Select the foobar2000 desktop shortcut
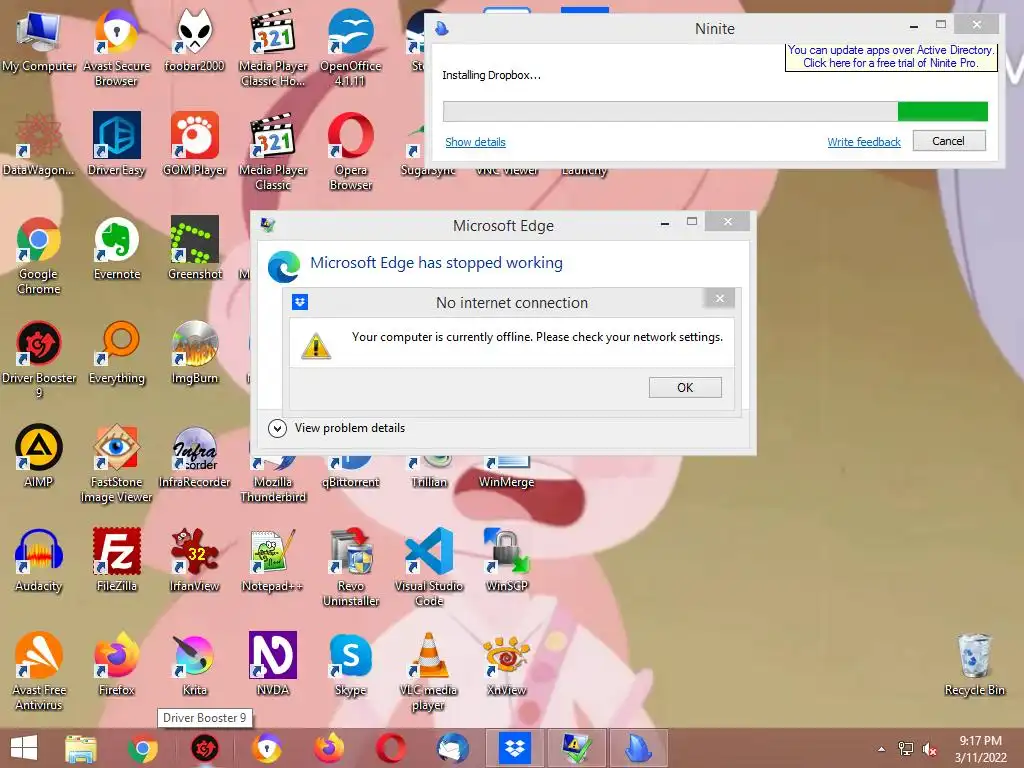This screenshot has height=768, width=1024. (x=194, y=42)
